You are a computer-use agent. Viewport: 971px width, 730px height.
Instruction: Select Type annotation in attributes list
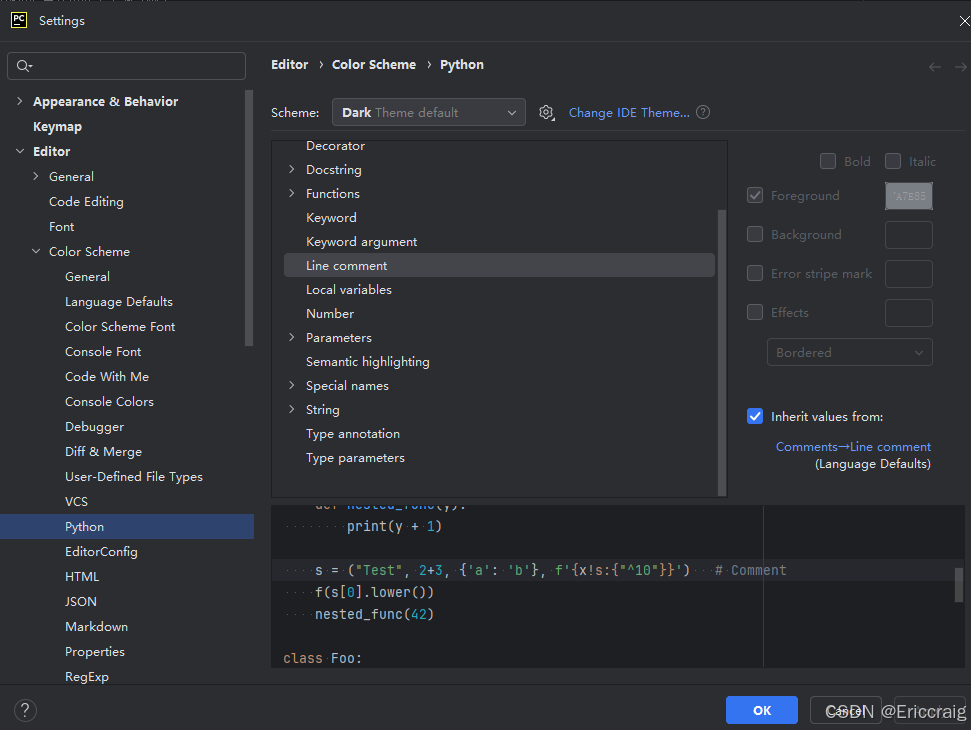tap(353, 433)
